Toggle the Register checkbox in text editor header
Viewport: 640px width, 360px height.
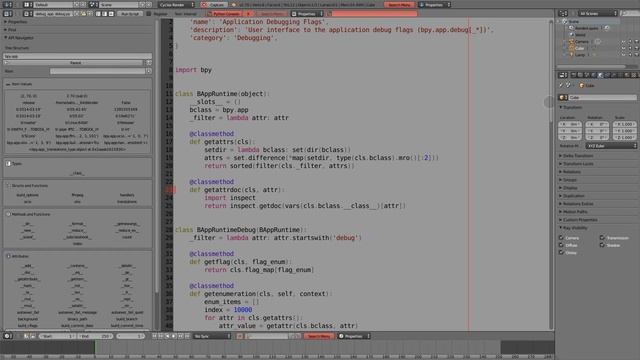149,14
